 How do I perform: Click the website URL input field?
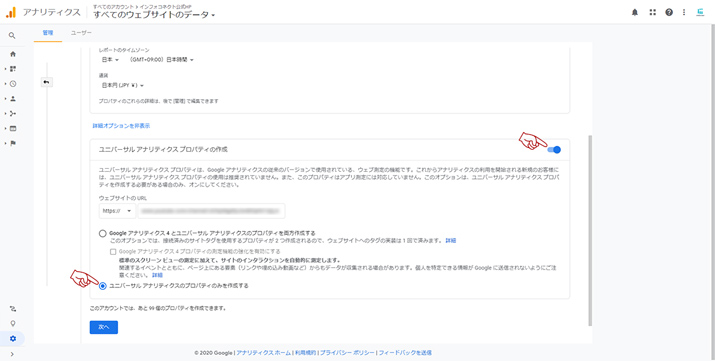point(211,211)
